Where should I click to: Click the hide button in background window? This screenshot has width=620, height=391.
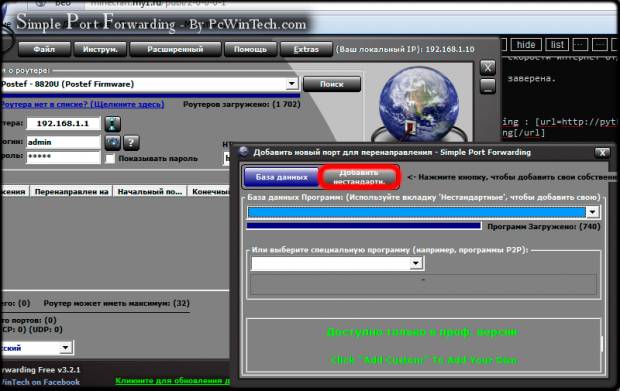point(525,45)
